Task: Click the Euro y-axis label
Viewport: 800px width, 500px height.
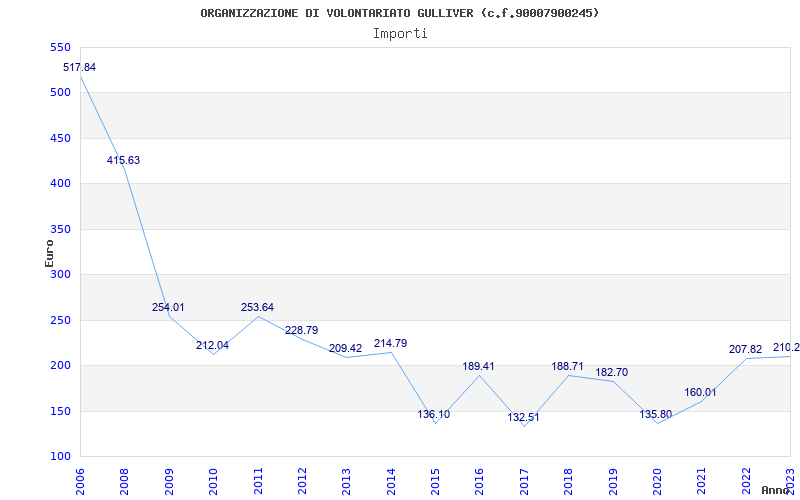Action: pos(49,253)
